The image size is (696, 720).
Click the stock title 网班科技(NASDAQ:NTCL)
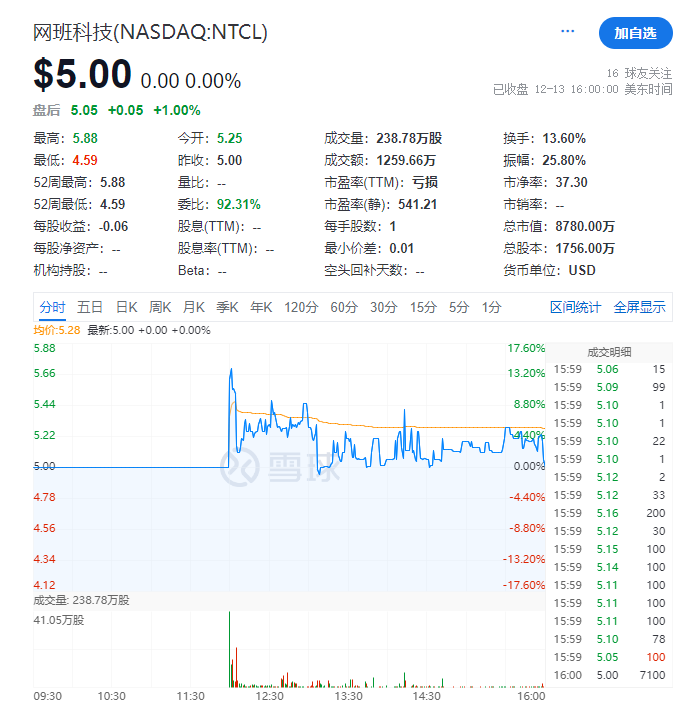click(x=150, y=32)
